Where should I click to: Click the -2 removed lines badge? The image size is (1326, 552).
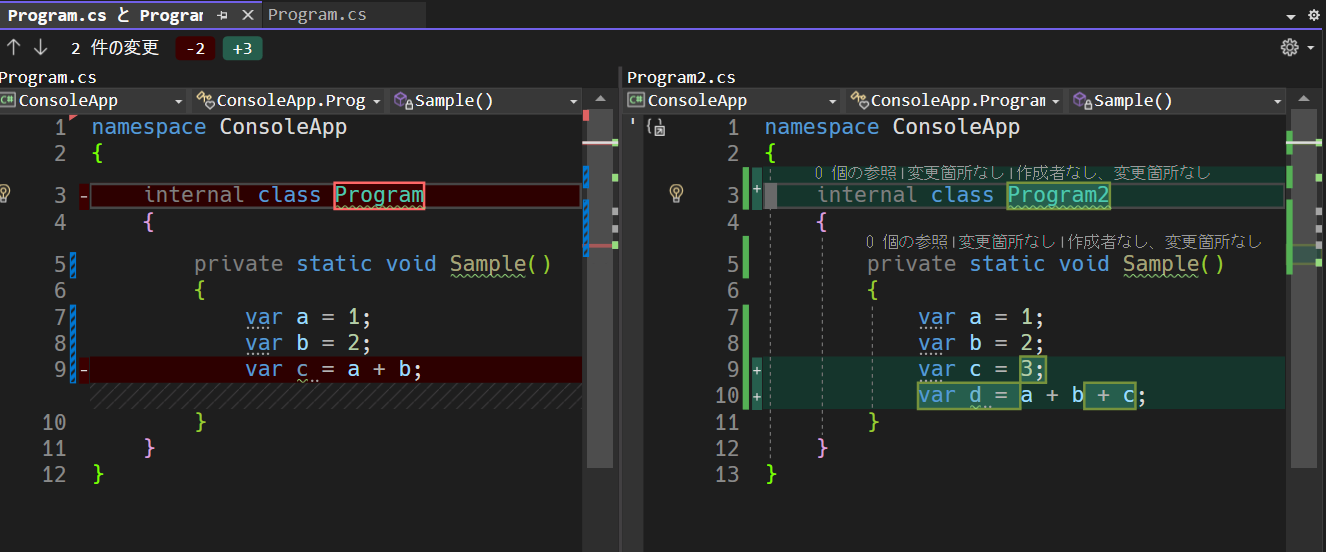click(195, 48)
